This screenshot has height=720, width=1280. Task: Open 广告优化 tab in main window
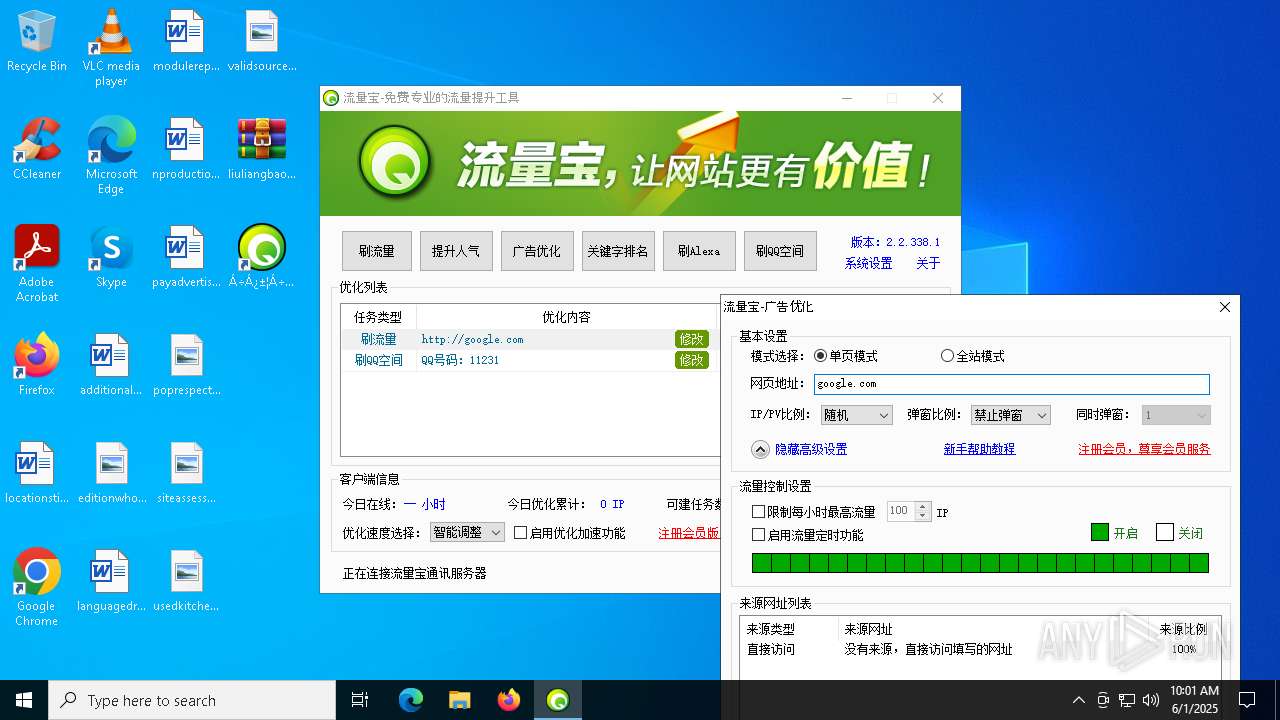pyautogui.click(x=536, y=251)
